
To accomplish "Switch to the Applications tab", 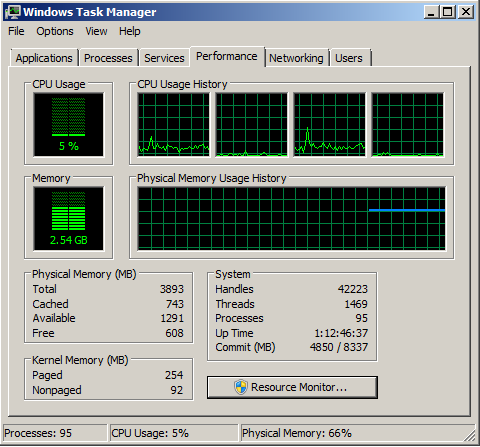I will click(x=44, y=58).
